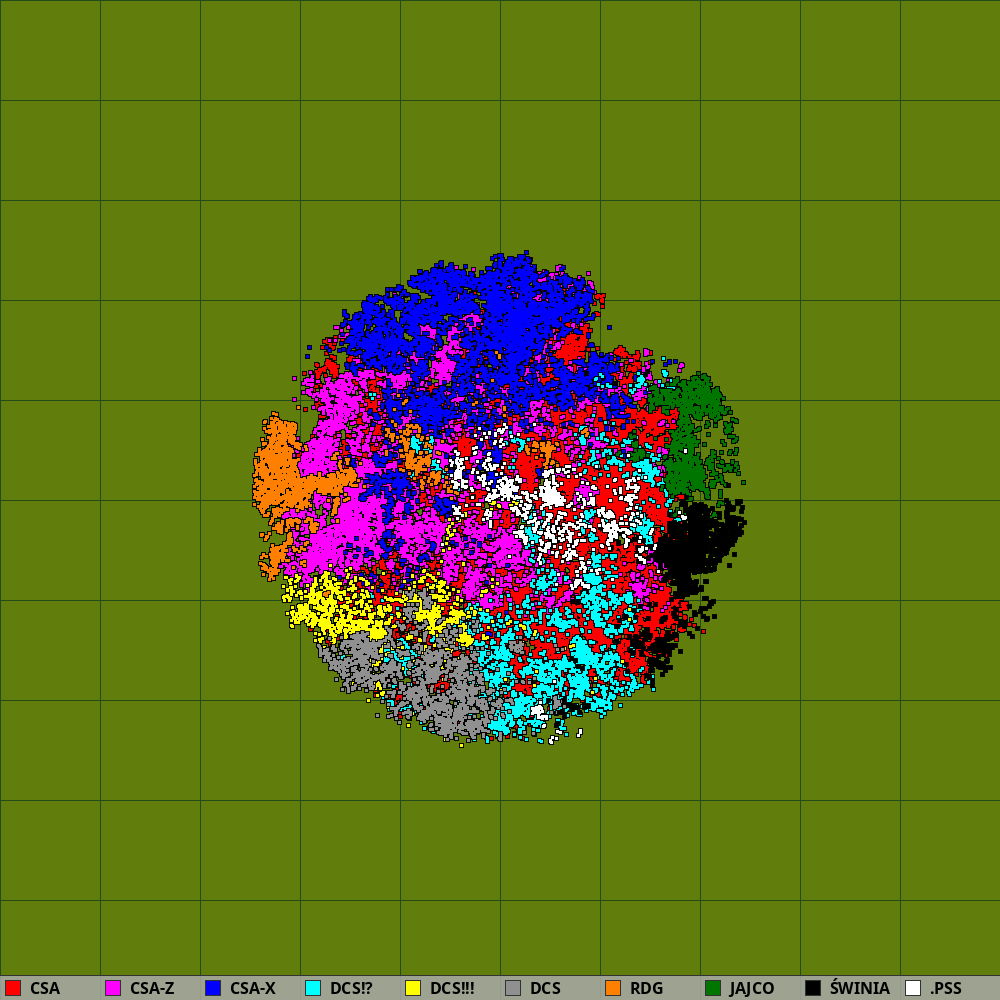Click the cyan DCS!? legend swatch
1000x1000 pixels.
313,988
